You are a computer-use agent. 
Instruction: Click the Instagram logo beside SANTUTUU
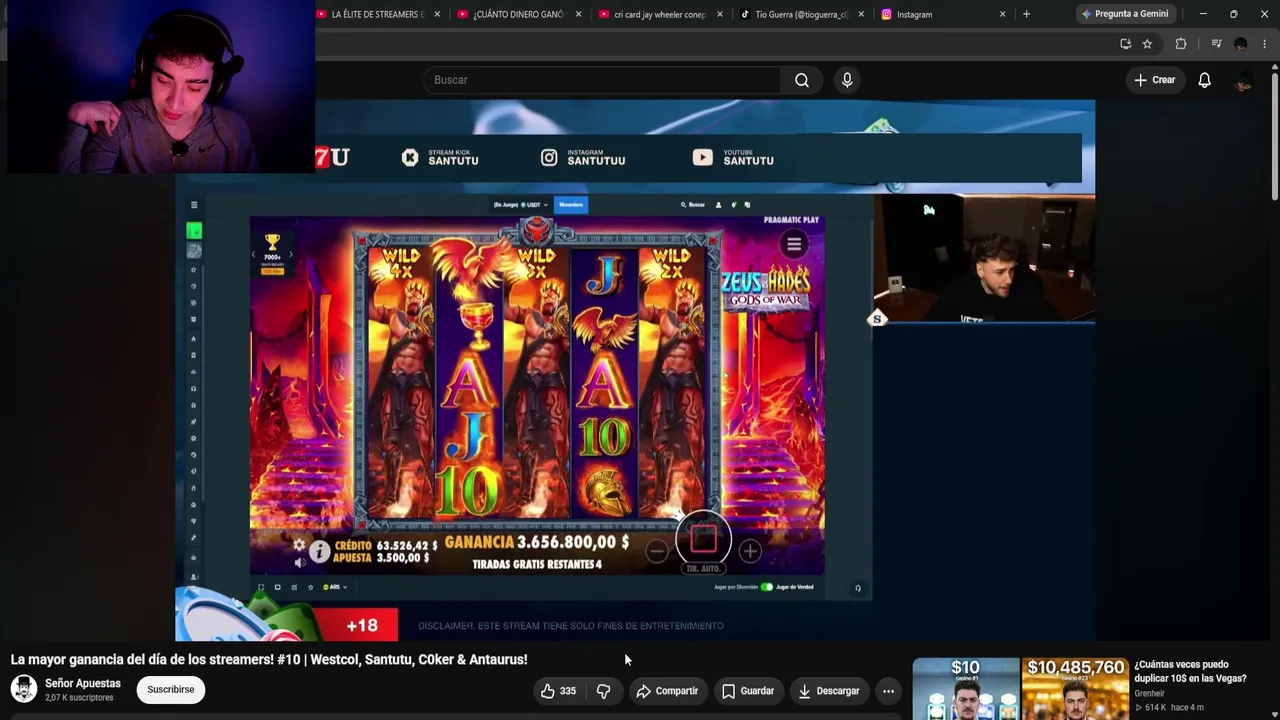point(549,158)
